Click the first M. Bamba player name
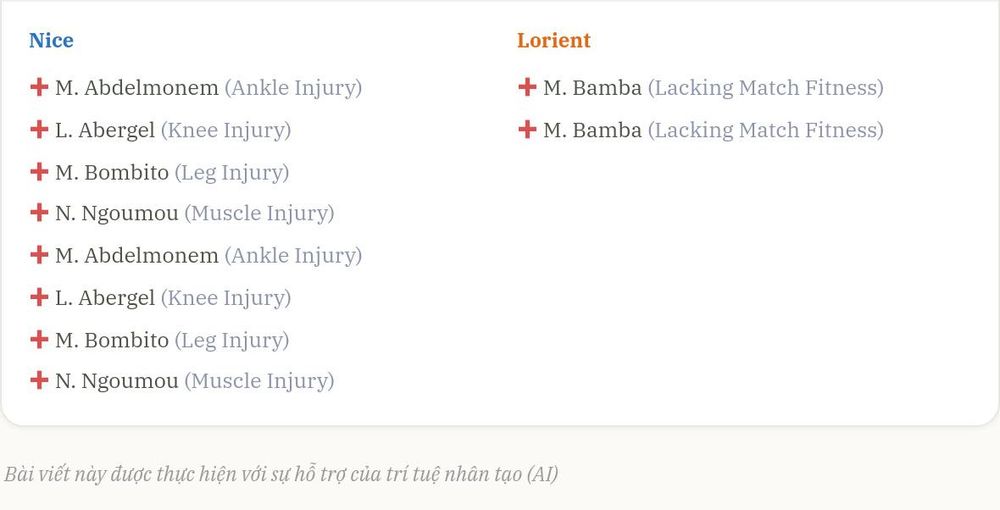 (592, 88)
